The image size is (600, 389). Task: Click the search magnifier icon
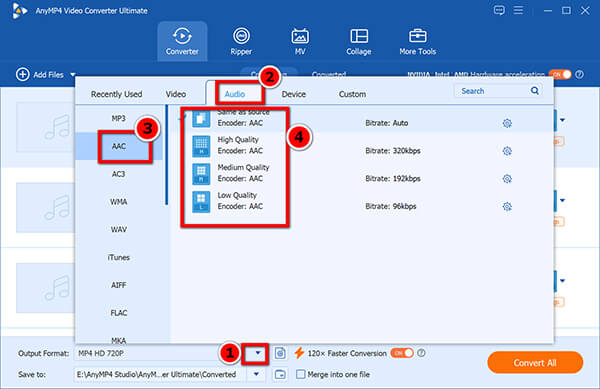click(x=535, y=91)
